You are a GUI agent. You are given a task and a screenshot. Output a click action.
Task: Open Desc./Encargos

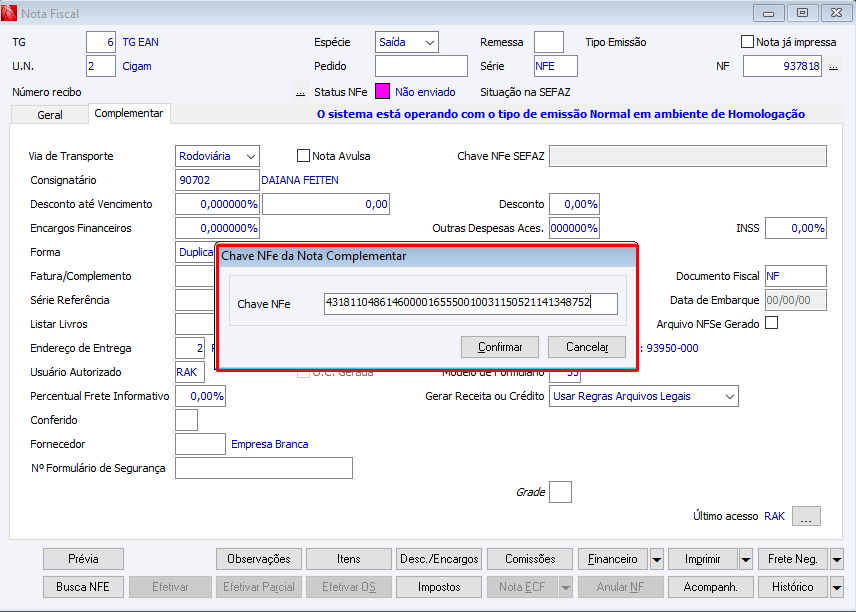[x=439, y=559]
